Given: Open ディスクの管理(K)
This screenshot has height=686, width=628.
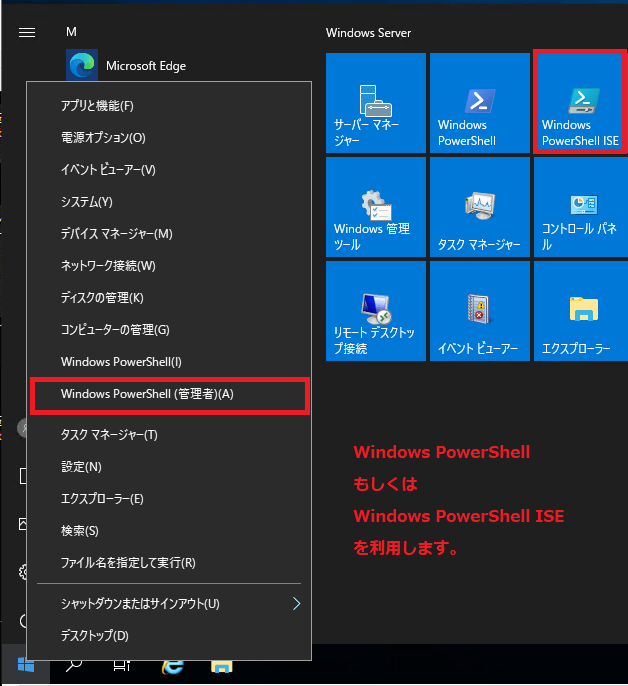Looking at the screenshot, I should click(x=169, y=298).
